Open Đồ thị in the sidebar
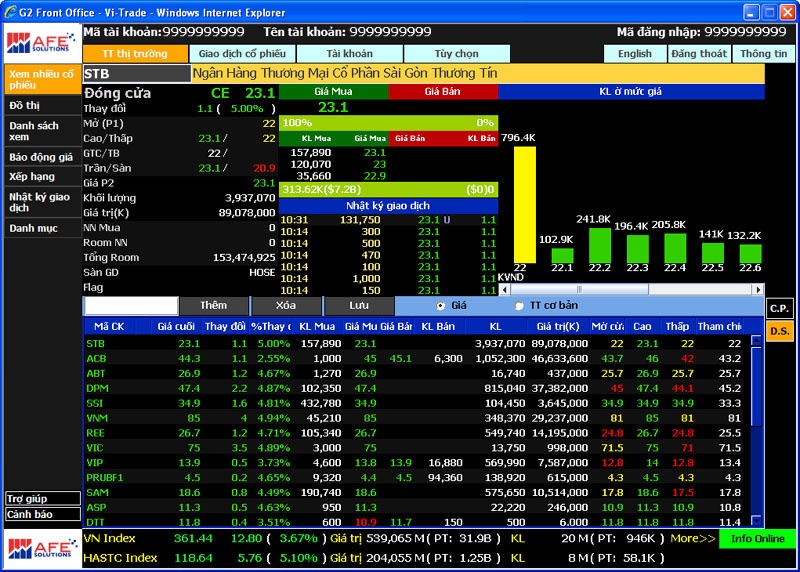 pyautogui.click(x=42, y=106)
